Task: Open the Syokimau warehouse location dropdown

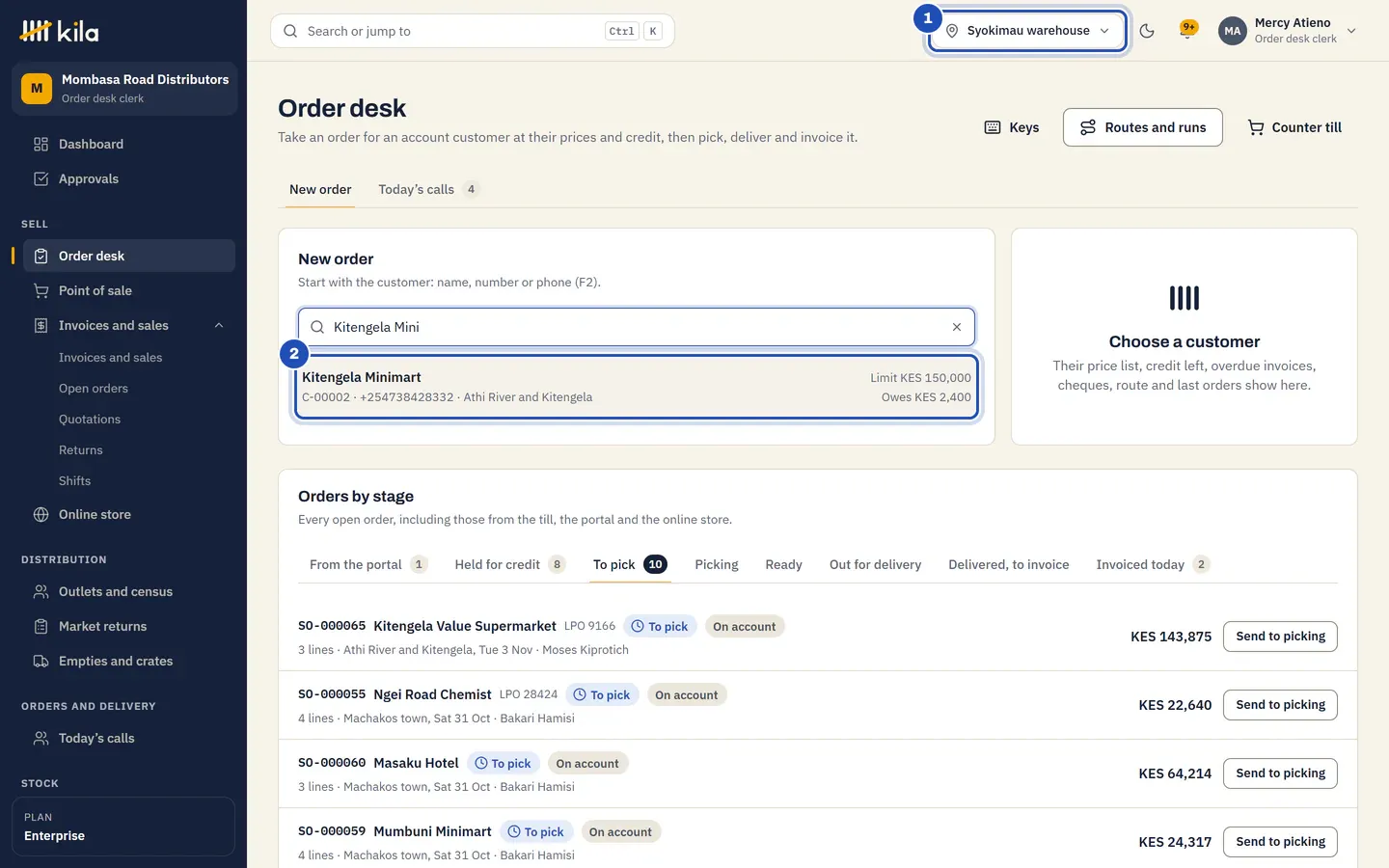Action: pos(1028,31)
